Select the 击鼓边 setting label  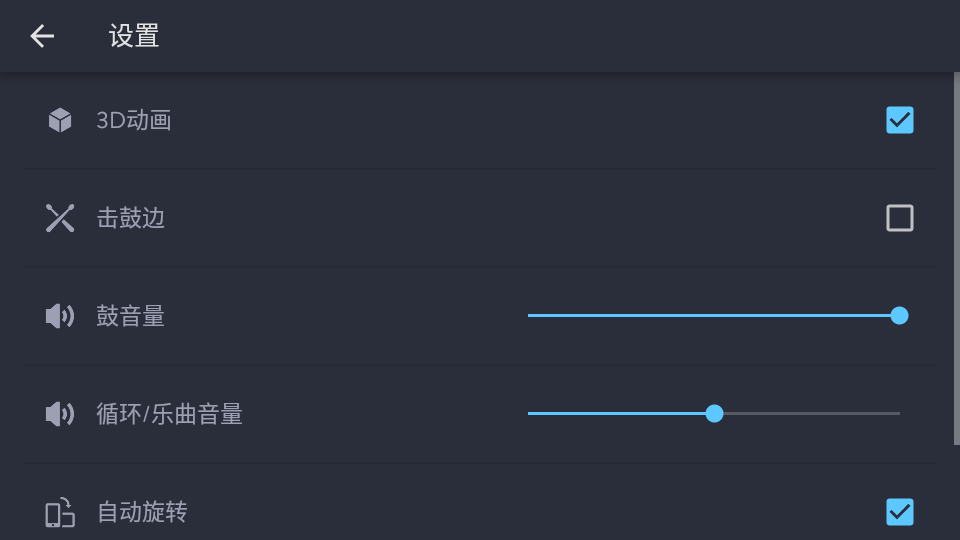(x=131, y=218)
